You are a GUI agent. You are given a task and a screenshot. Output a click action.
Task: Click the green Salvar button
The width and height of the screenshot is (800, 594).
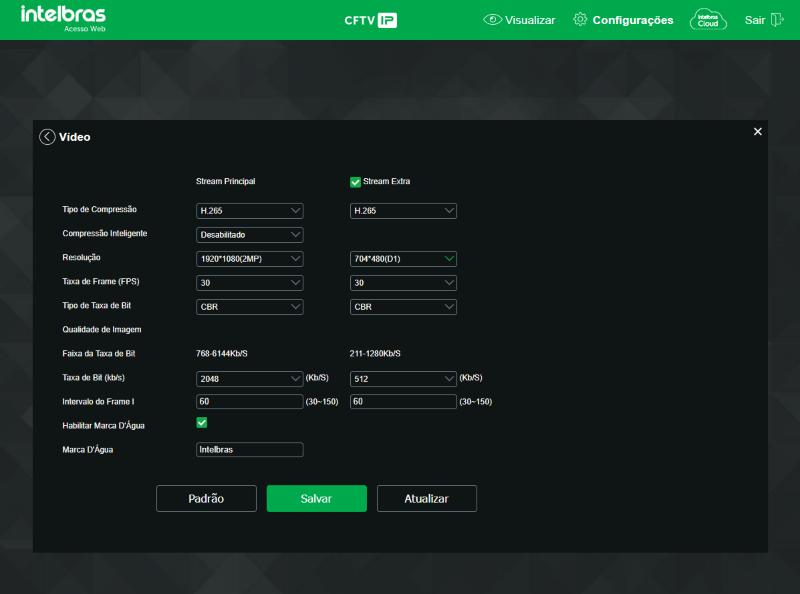click(x=316, y=499)
